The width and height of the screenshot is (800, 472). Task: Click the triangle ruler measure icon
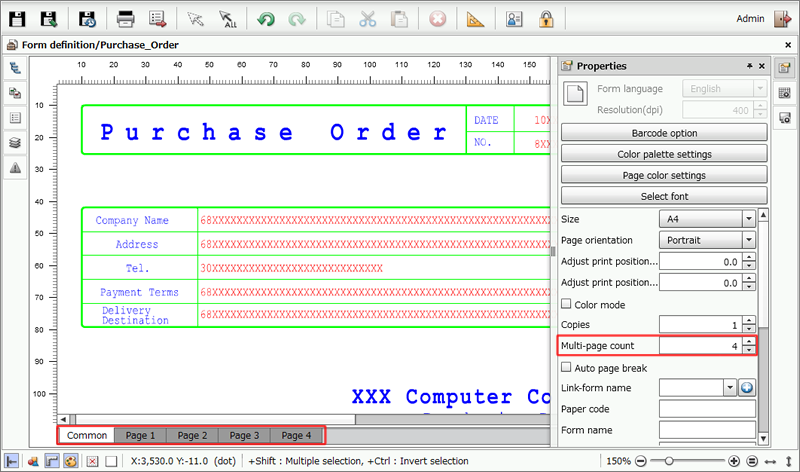[x=475, y=19]
